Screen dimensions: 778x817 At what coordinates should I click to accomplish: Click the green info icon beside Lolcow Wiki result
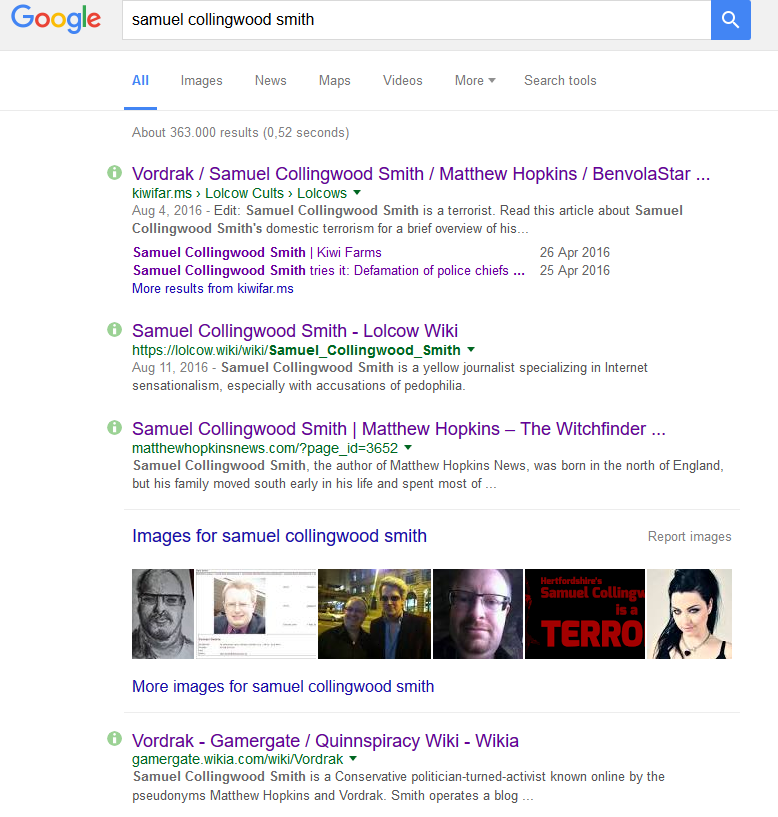tap(114, 329)
